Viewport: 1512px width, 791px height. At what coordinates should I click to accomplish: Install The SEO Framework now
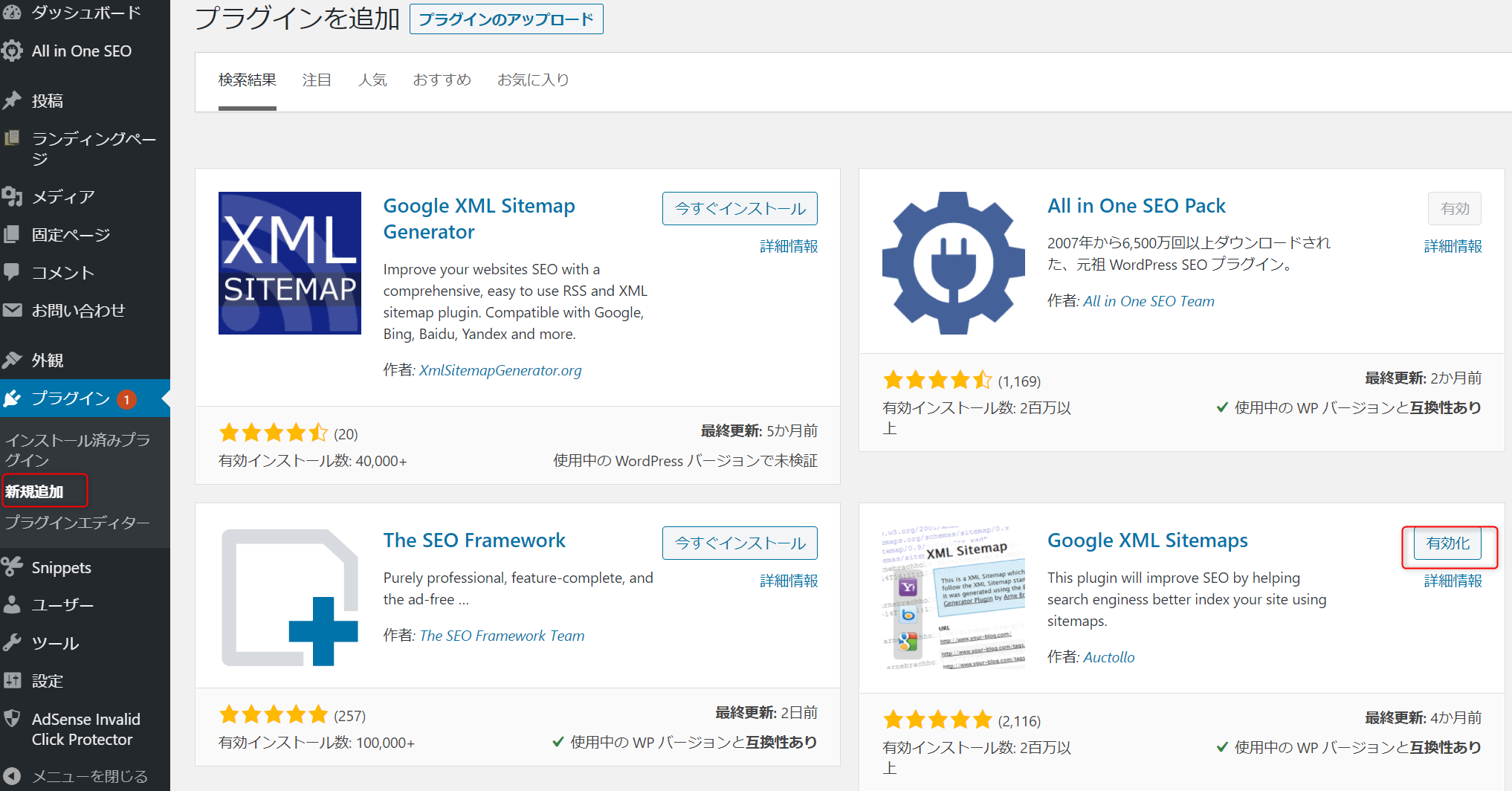pyautogui.click(x=740, y=543)
